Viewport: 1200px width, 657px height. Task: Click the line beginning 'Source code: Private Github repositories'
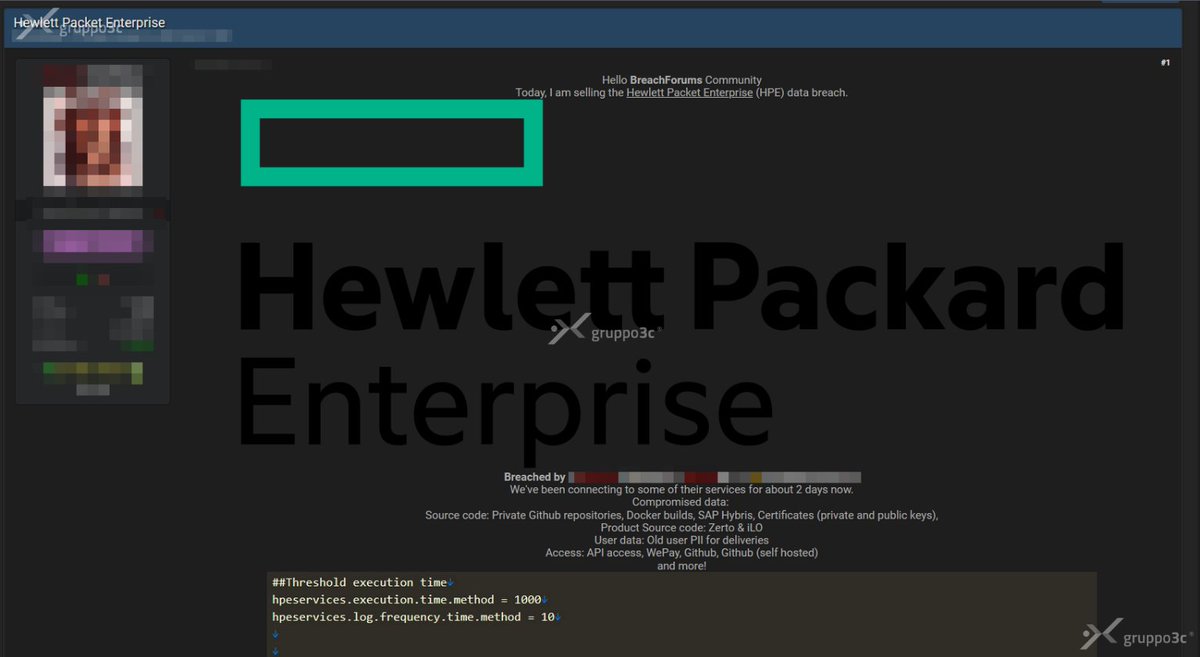(681, 516)
